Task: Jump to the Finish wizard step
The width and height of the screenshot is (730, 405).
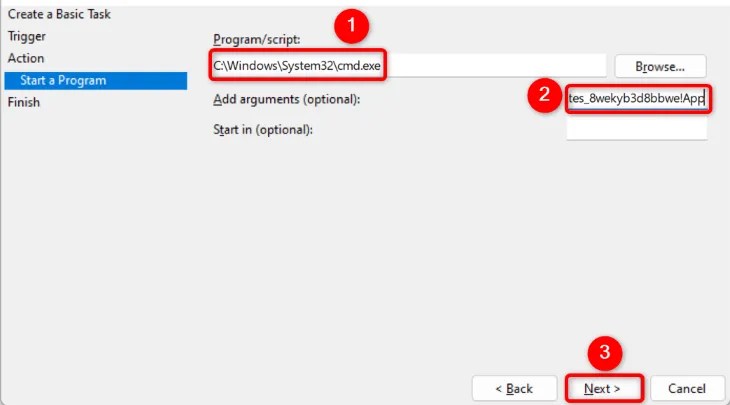Action: pos(24,102)
